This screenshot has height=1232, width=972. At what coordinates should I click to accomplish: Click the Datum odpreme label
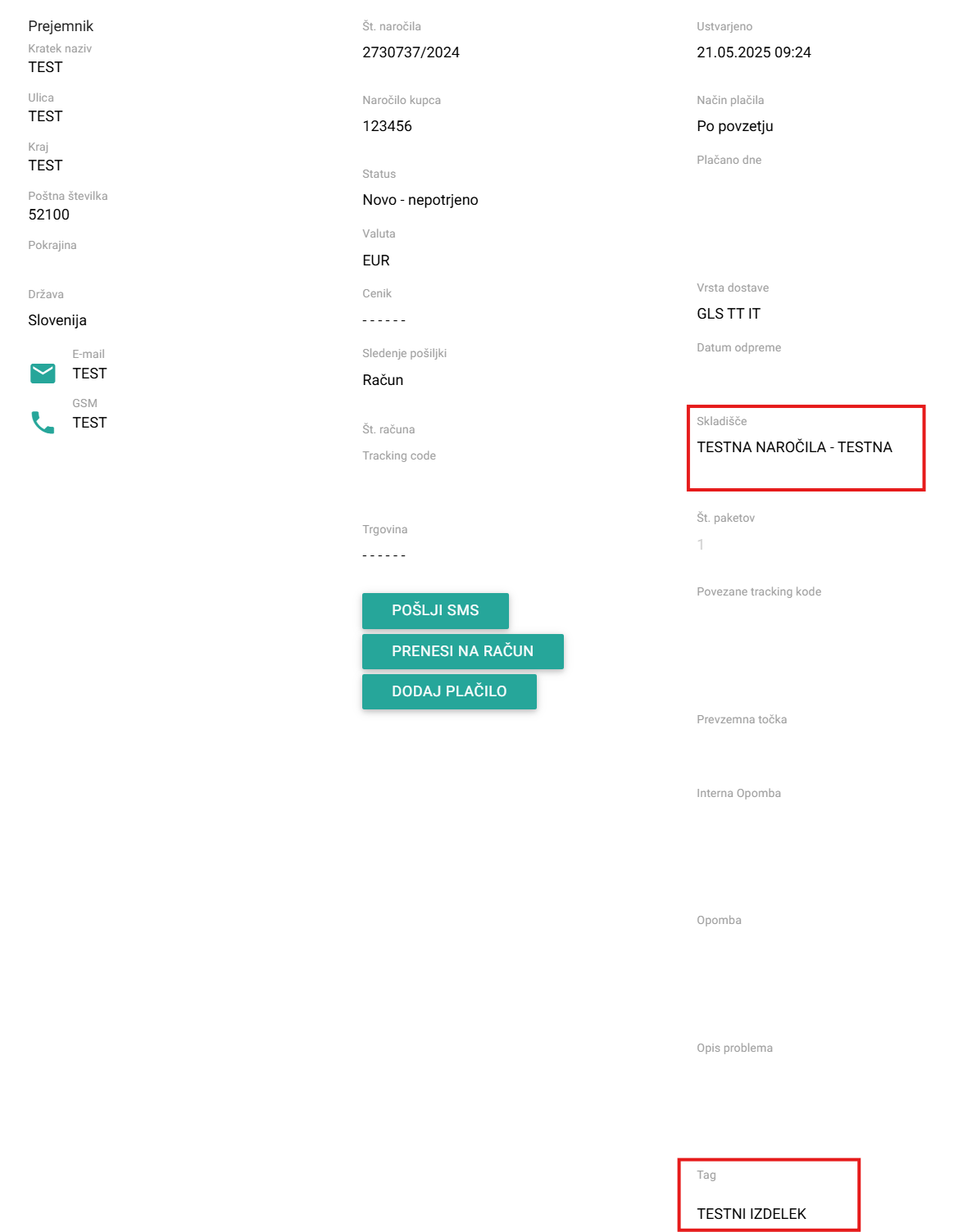pyautogui.click(x=738, y=347)
